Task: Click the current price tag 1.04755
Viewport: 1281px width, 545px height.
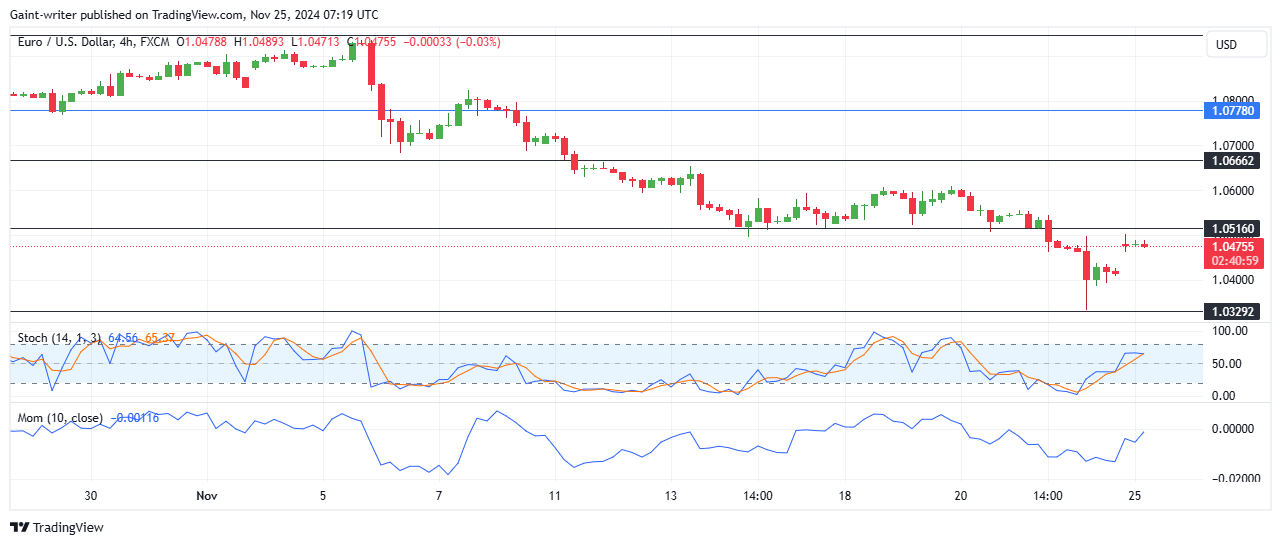Action: (1231, 246)
